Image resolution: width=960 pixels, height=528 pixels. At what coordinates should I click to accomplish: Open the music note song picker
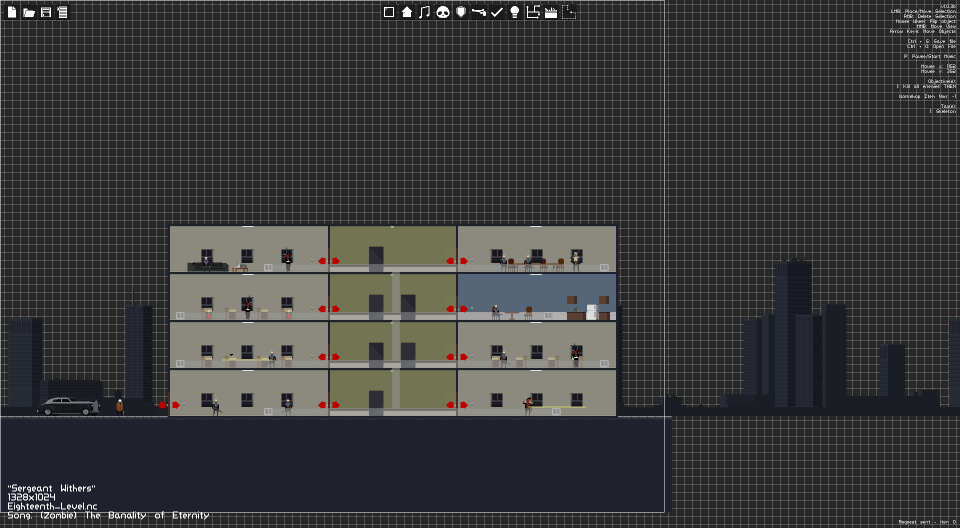424,12
